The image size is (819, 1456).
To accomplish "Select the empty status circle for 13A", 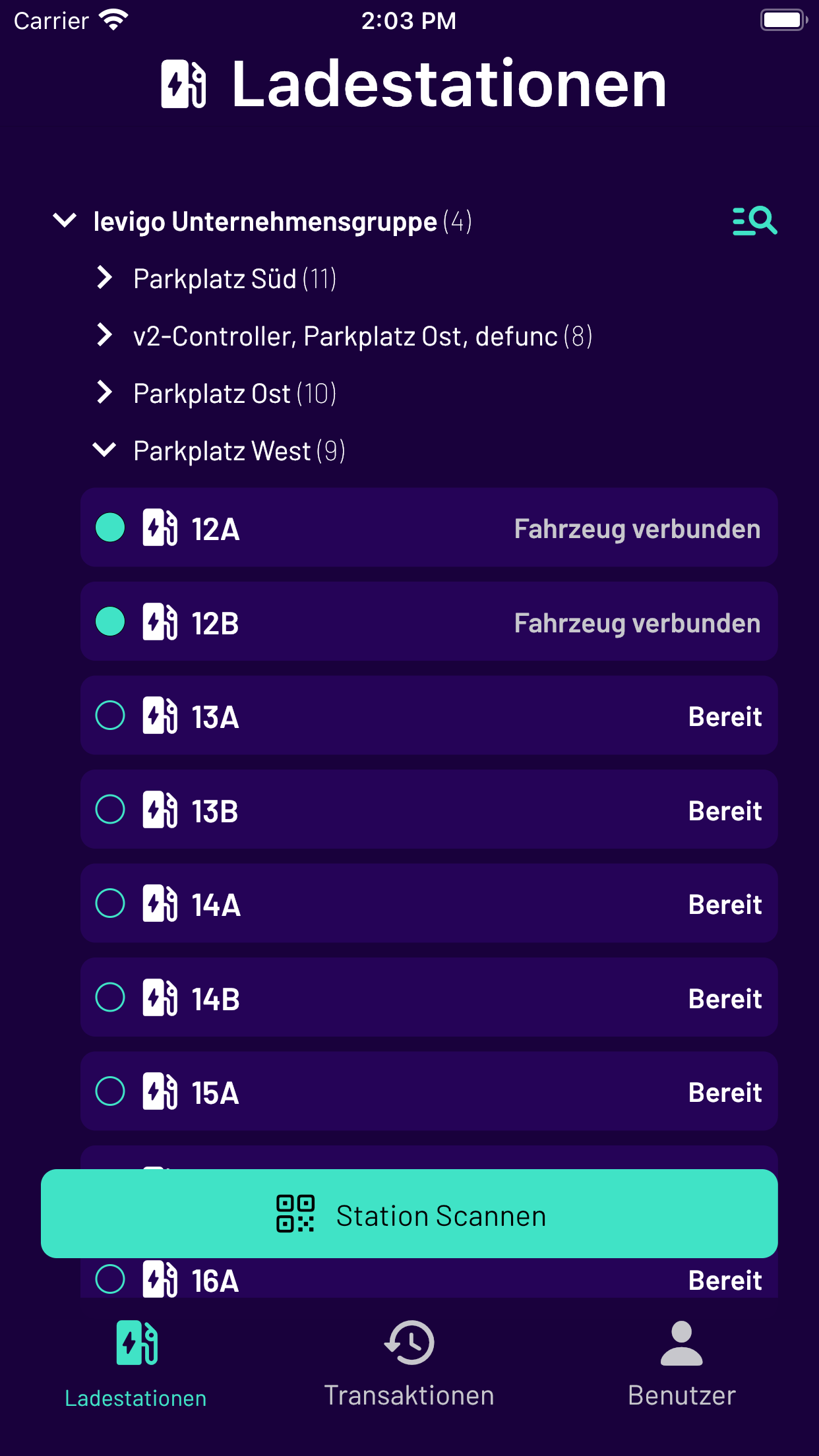I will [x=110, y=715].
